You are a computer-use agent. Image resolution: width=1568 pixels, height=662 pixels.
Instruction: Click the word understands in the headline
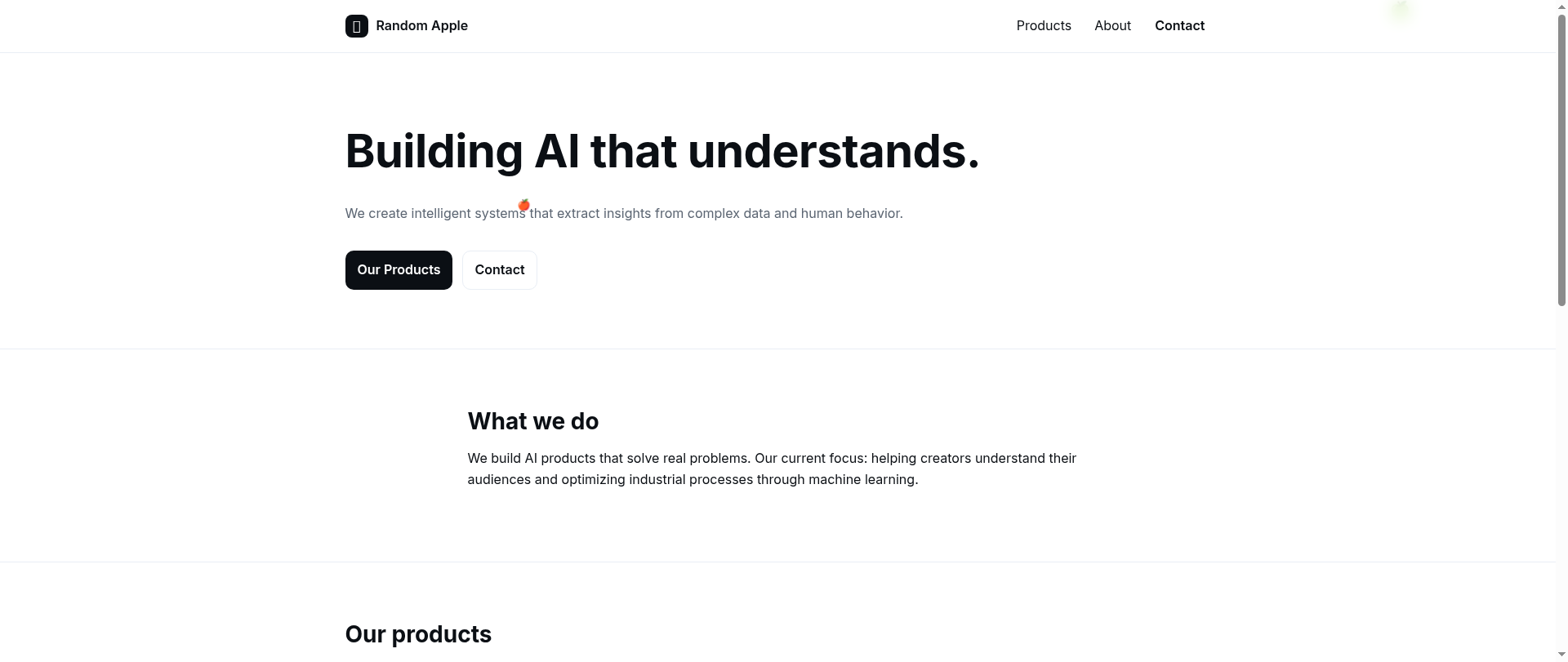(833, 152)
